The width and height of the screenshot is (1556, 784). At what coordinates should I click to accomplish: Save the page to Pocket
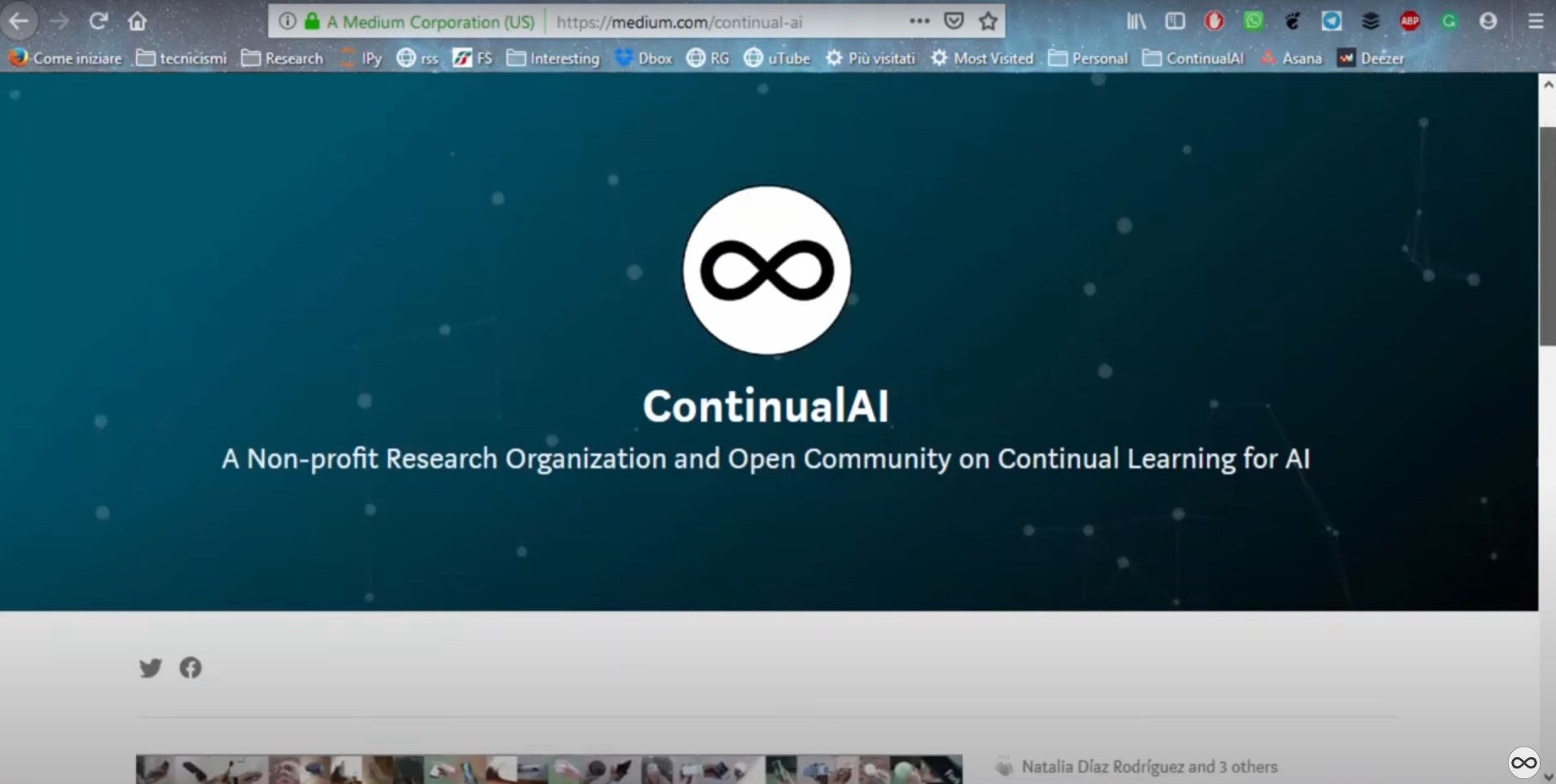(x=954, y=21)
